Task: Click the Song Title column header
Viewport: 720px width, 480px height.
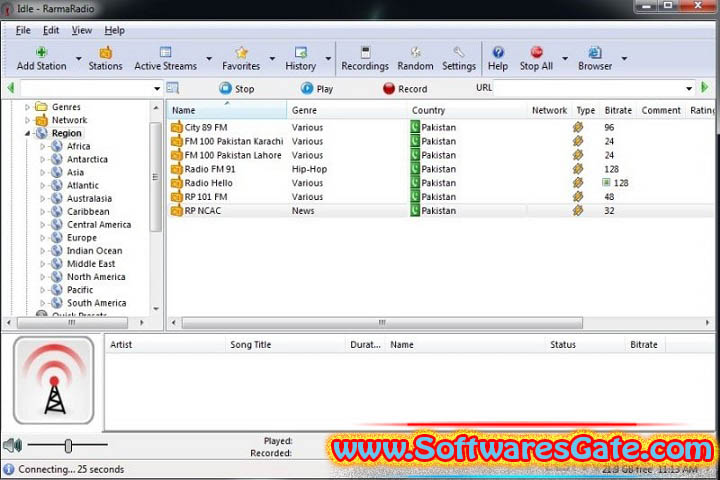Action: pyautogui.click(x=285, y=344)
